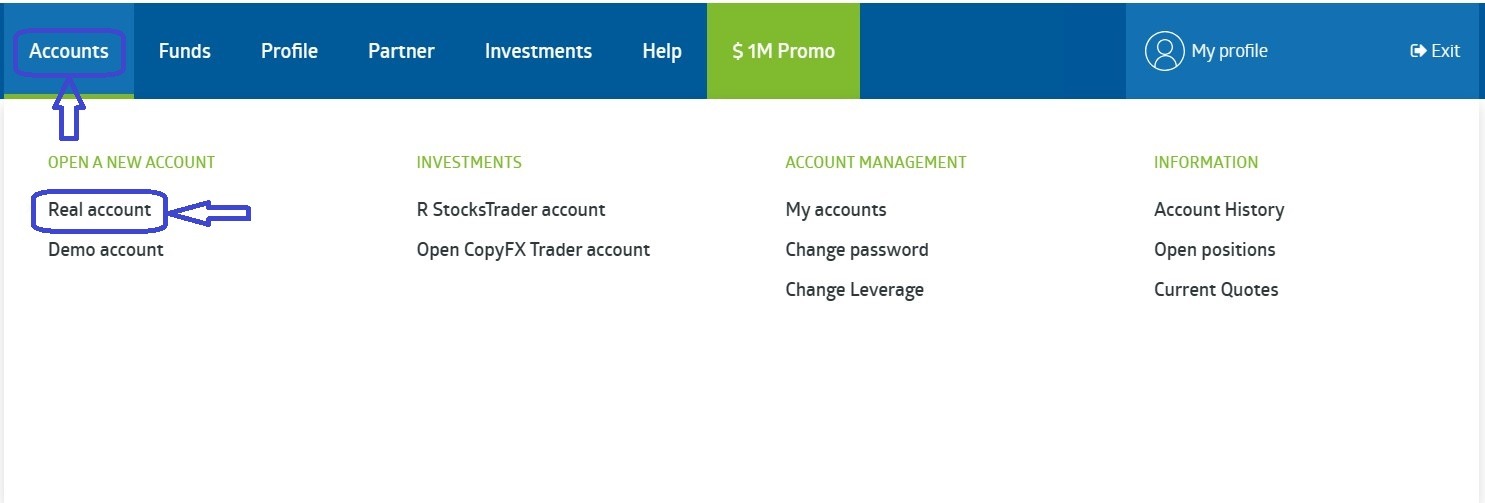
Task: View Current Quotes
Action: [x=1215, y=290]
